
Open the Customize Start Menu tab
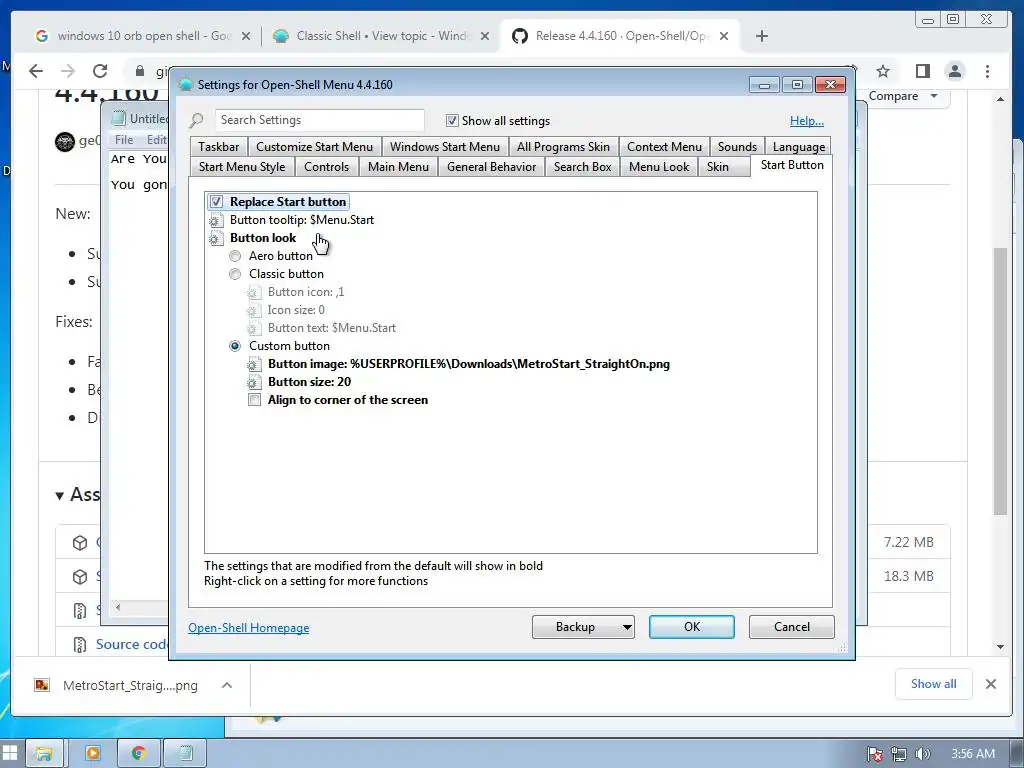pos(314,147)
